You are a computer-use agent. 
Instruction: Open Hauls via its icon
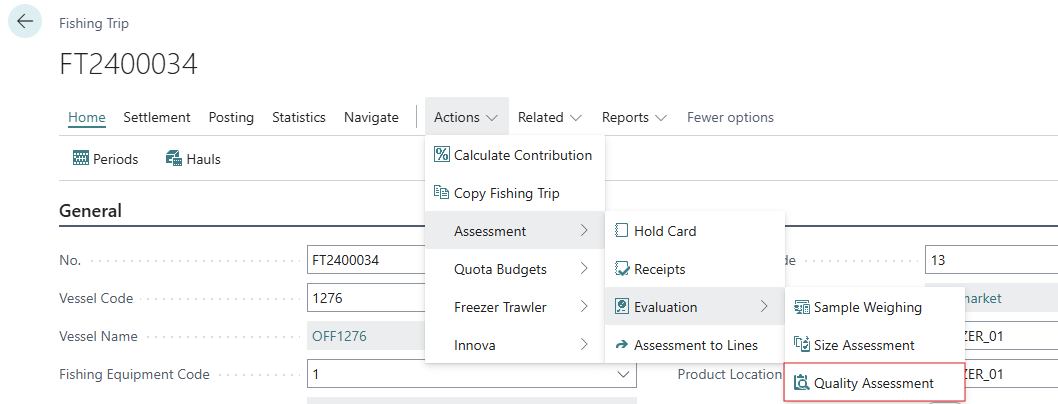click(x=173, y=158)
